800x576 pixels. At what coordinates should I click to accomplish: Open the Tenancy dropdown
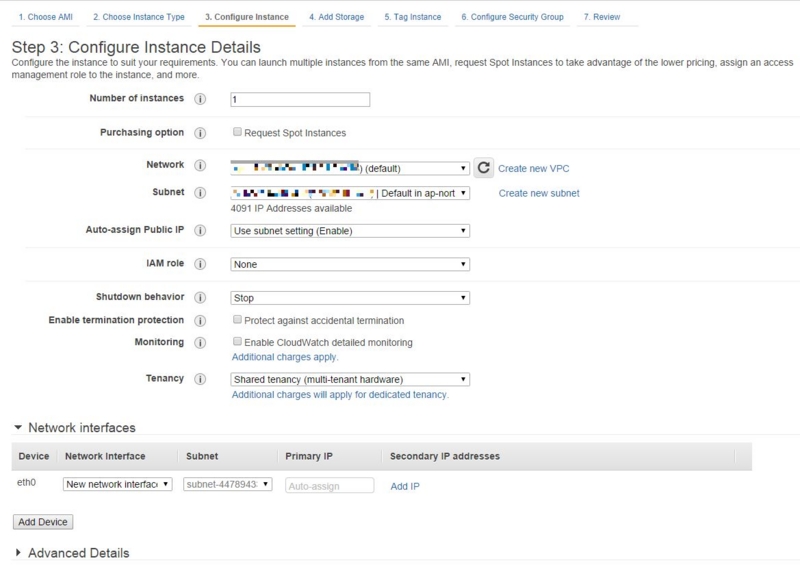click(350, 380)
